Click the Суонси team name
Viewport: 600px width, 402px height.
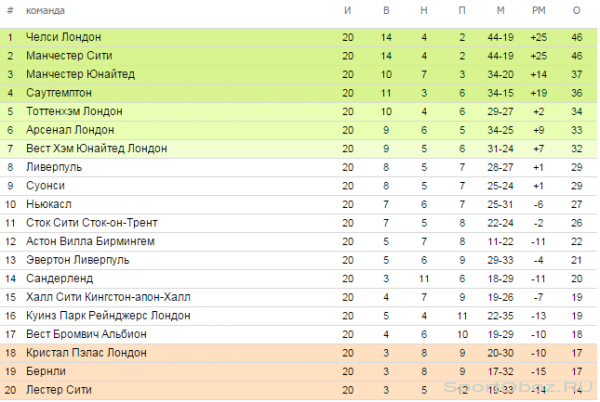45,186
